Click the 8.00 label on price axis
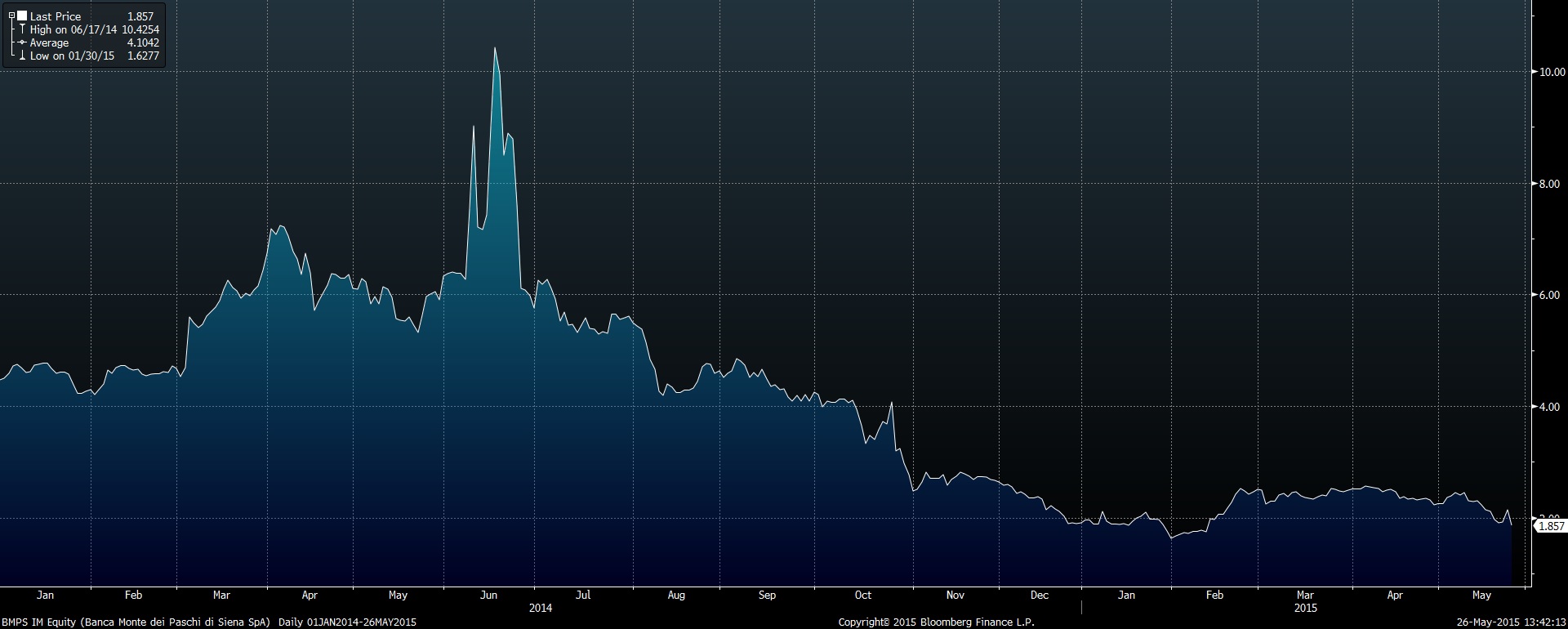1568x629 pixels. click(1549, 184)
